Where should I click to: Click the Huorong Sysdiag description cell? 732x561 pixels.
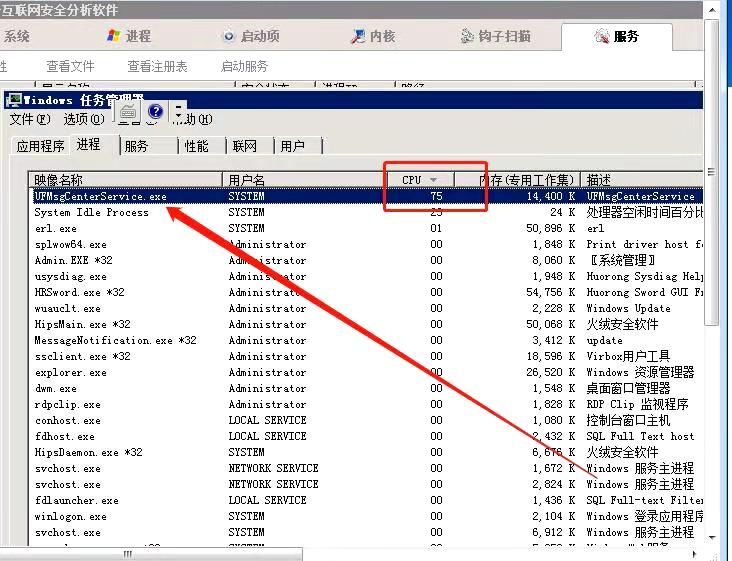pyautogui.click(x=644, y=276)
